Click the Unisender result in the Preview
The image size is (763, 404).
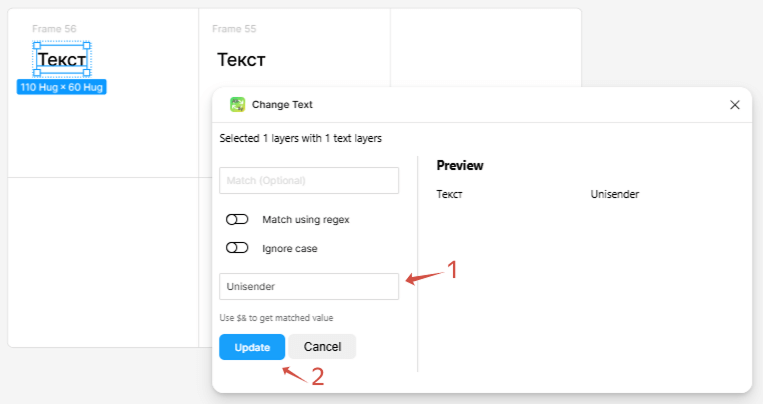(614, 194)
